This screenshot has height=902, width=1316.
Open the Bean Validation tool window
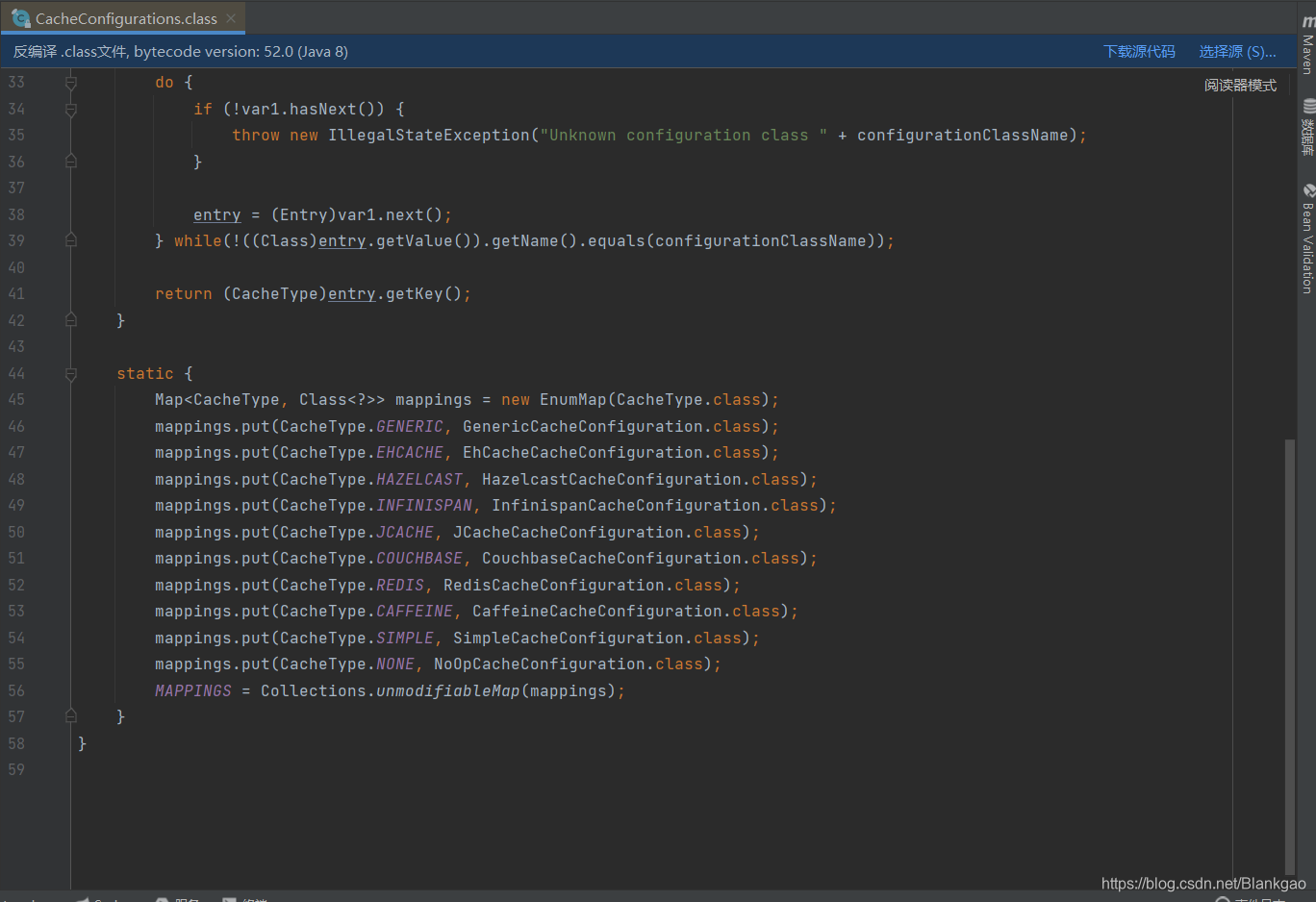(x=1307, y=238)
